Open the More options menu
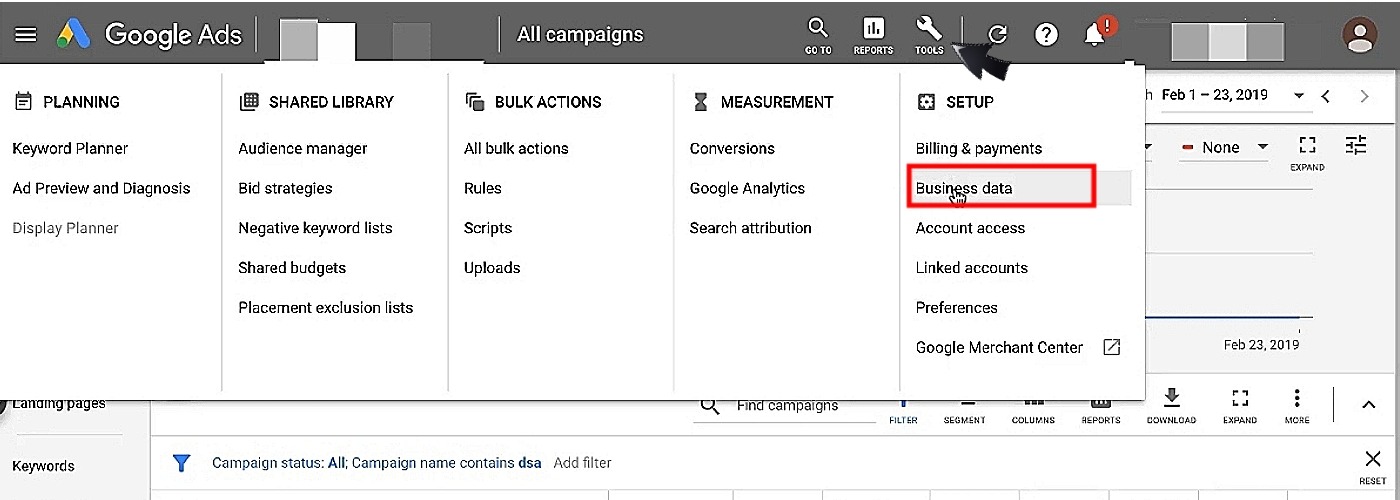 pos(1297,404)
